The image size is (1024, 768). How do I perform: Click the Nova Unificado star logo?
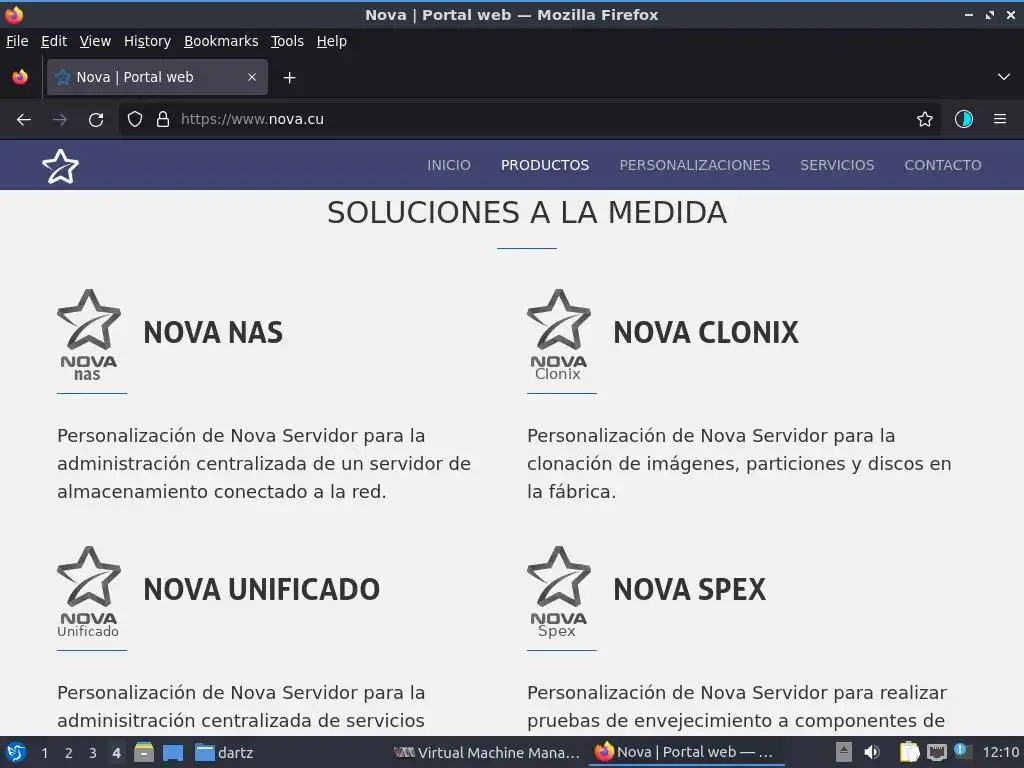(x=89, y=592)
